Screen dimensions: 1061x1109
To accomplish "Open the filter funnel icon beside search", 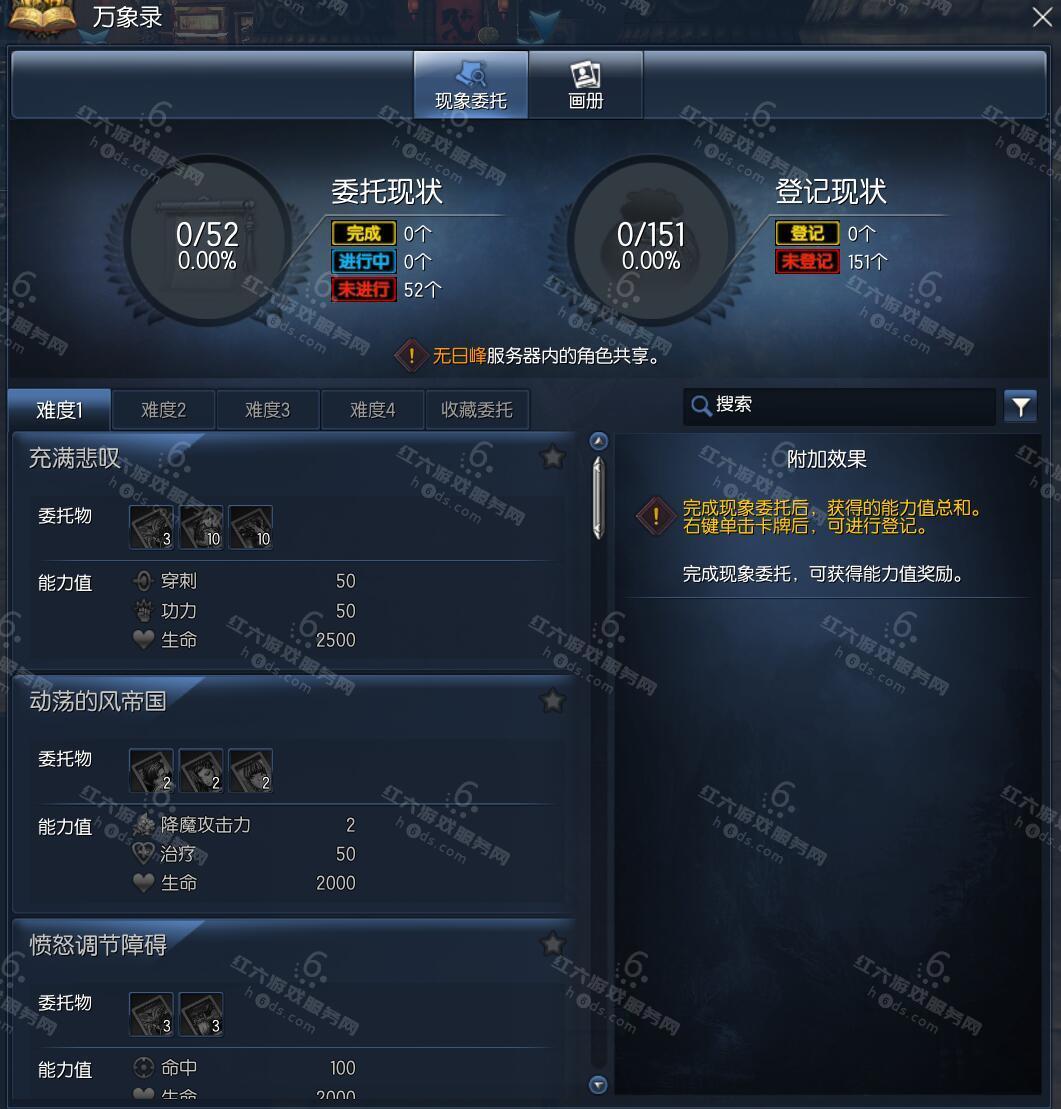I will click(x=1020, y=407).
